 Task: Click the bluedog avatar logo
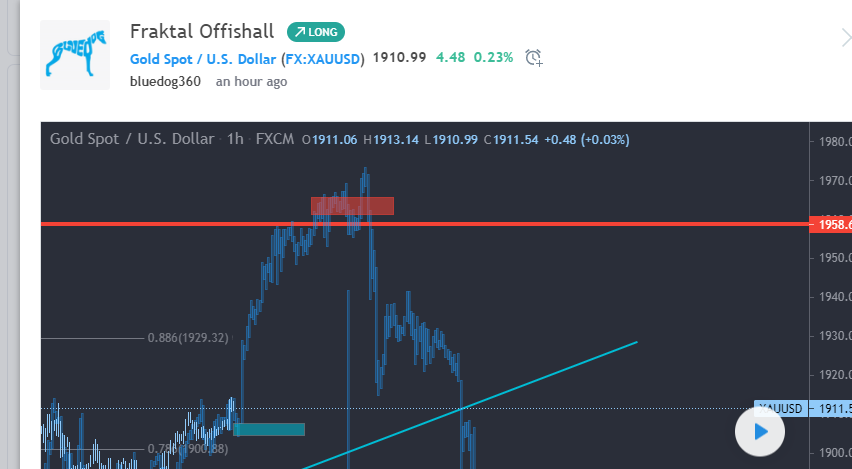tap(75, 55)
